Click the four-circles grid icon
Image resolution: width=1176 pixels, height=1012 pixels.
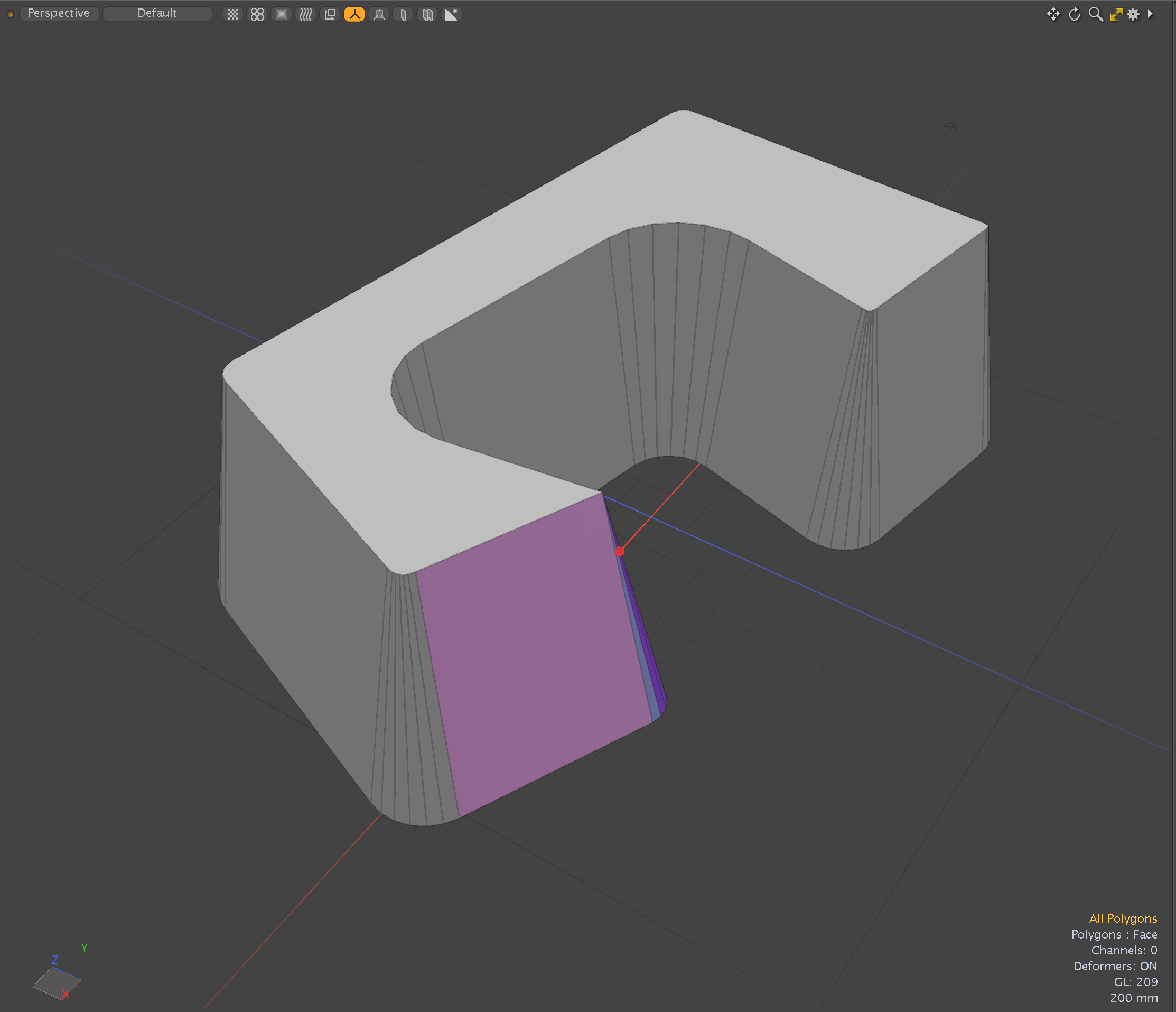click(257, 14)
